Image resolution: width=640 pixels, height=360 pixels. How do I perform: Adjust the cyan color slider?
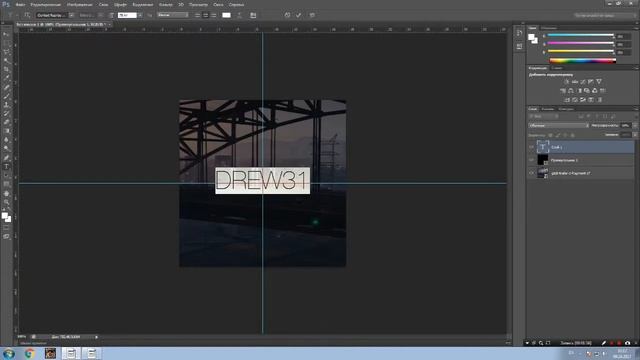point(580,36)
